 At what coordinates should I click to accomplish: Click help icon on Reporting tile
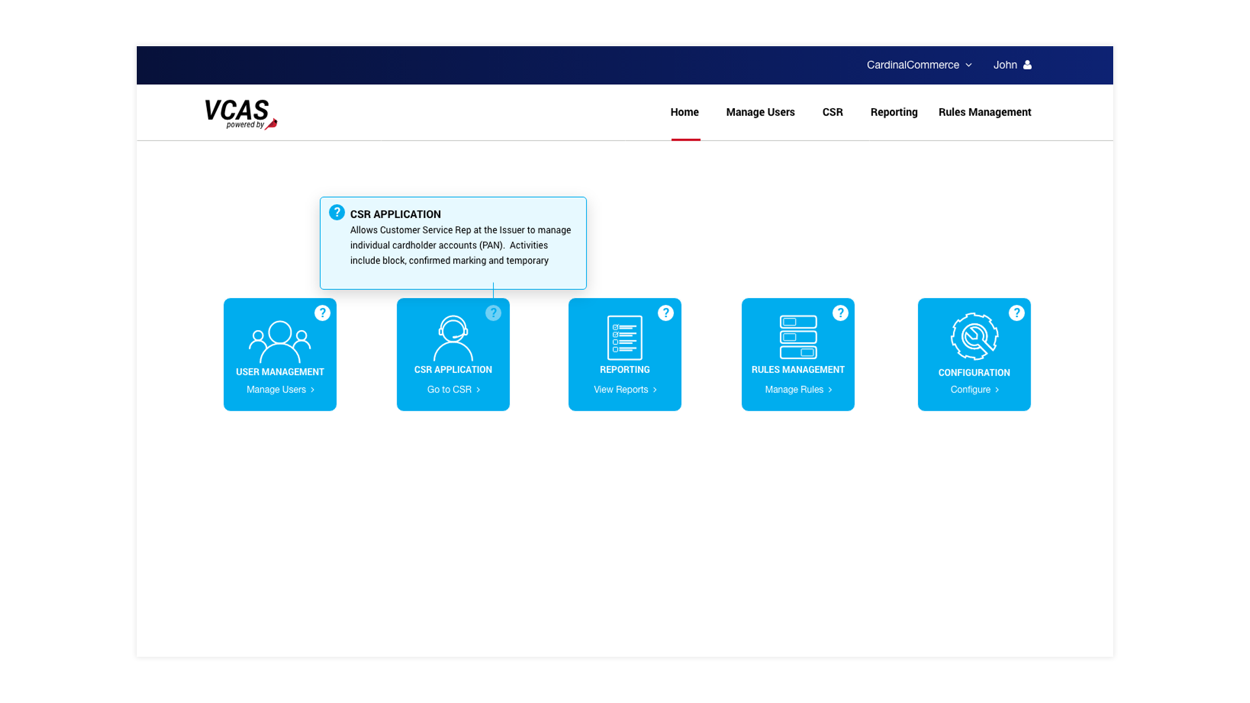[666, 313]
